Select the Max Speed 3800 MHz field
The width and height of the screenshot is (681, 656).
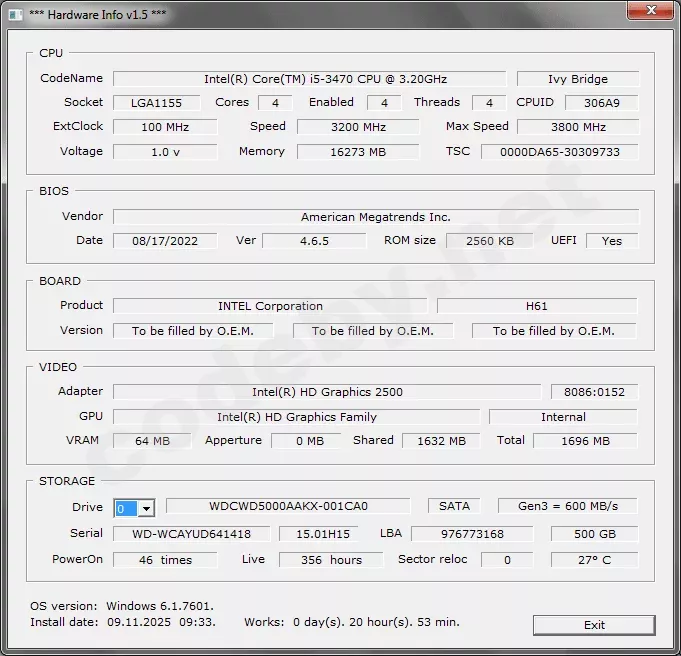578,127
